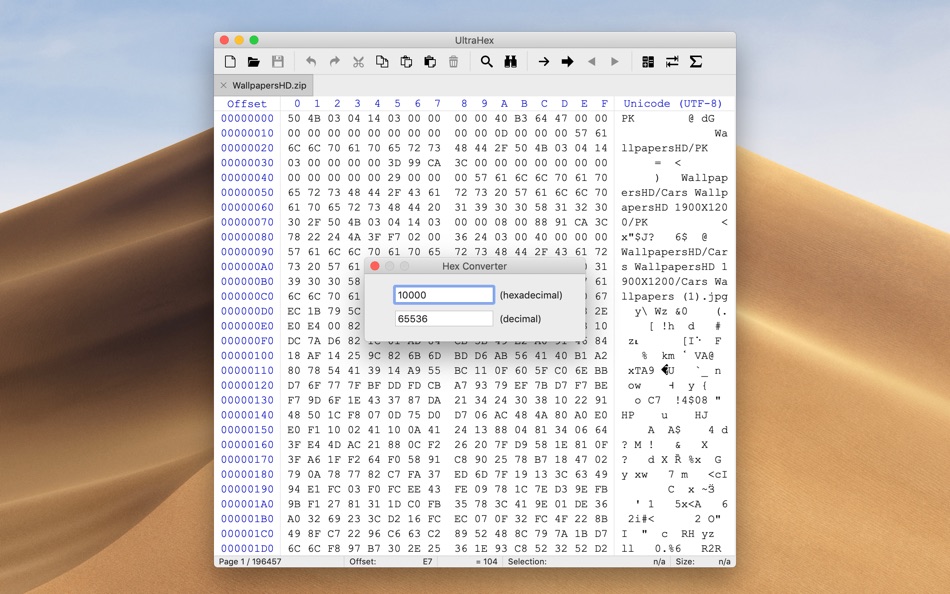950x594 pixels.
Task: Open search with the magnifying glass icon
Action: (x=487, y=62)
